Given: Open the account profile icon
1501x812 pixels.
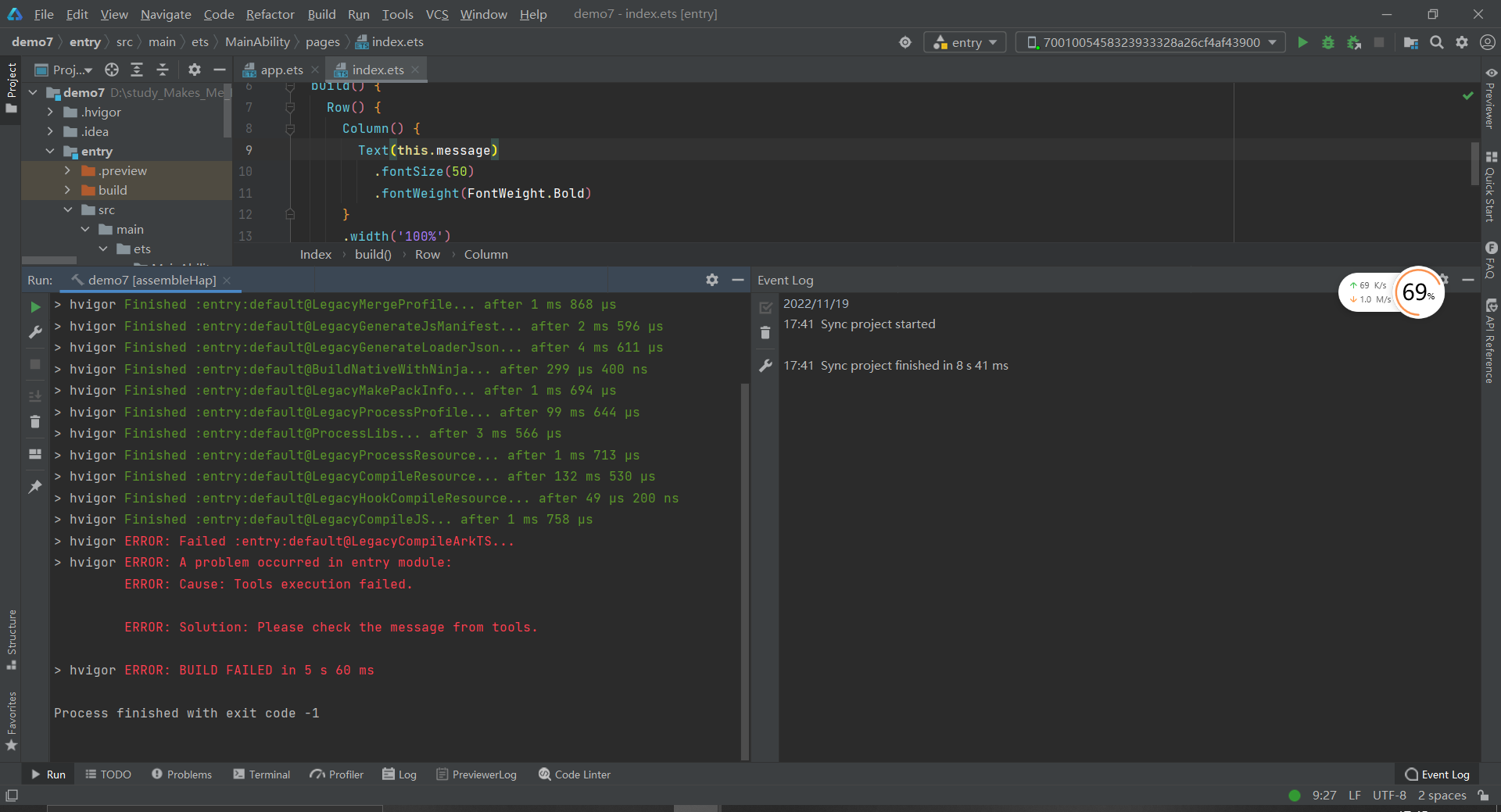Looking at the screenshot, I should pos(1488,42).
